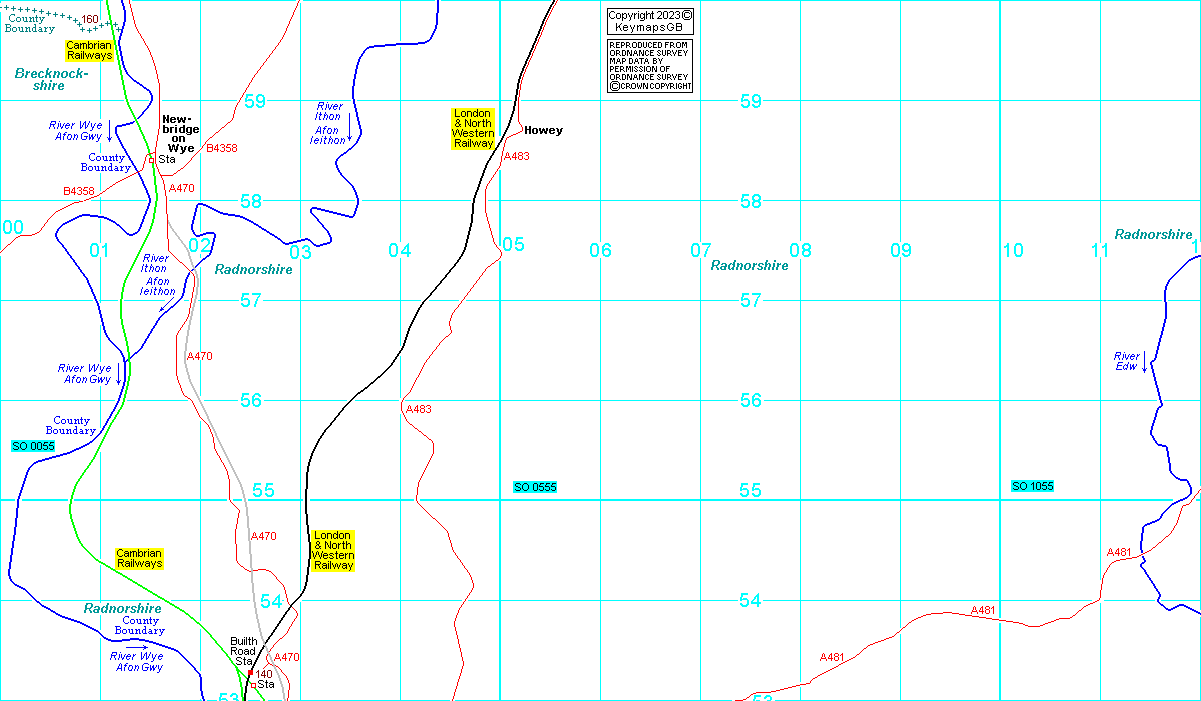Click the Ordnance Survey Crown Copyright box

pos(650,66)
